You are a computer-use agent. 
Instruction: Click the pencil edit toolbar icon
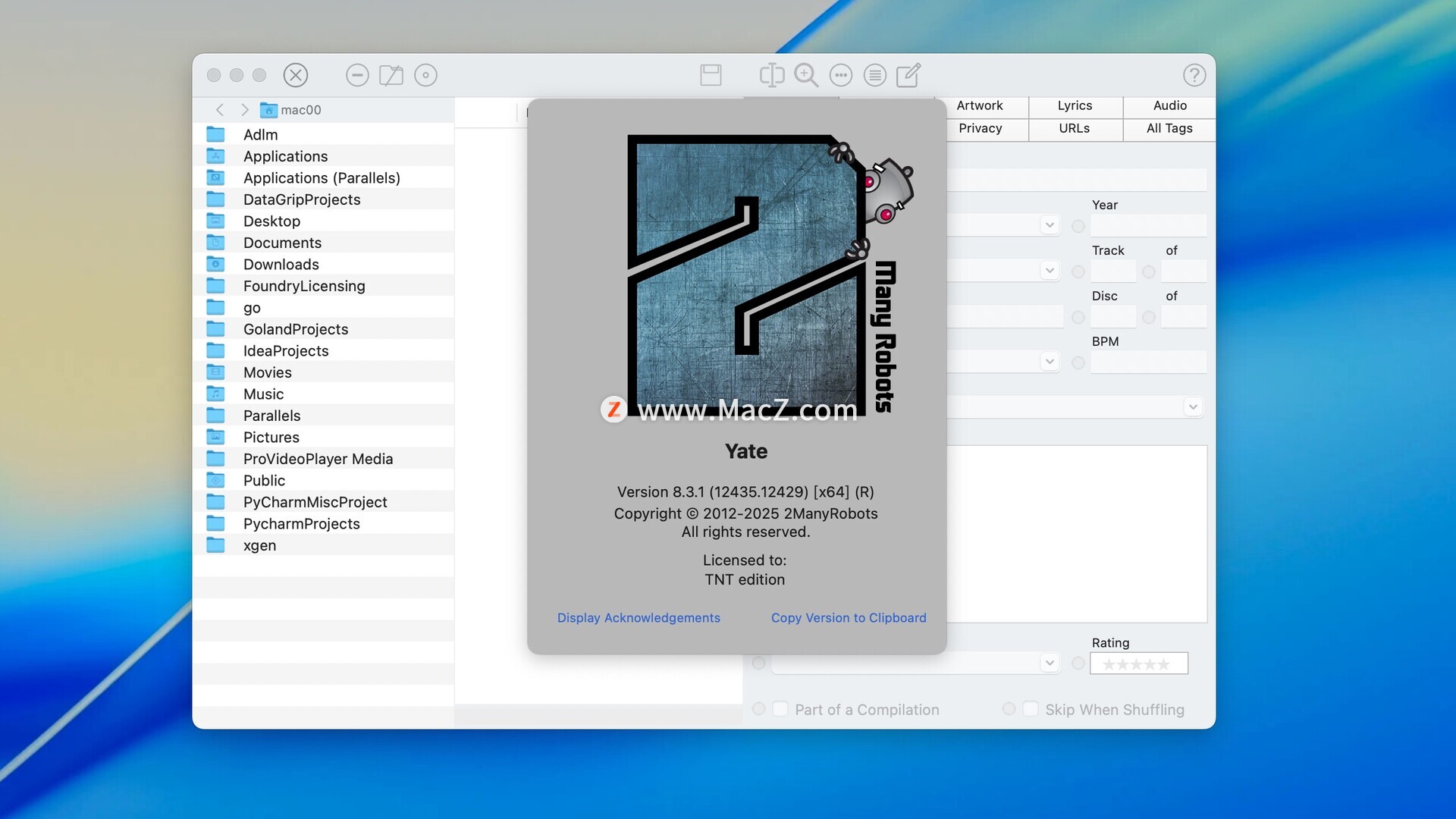[908, 75]
